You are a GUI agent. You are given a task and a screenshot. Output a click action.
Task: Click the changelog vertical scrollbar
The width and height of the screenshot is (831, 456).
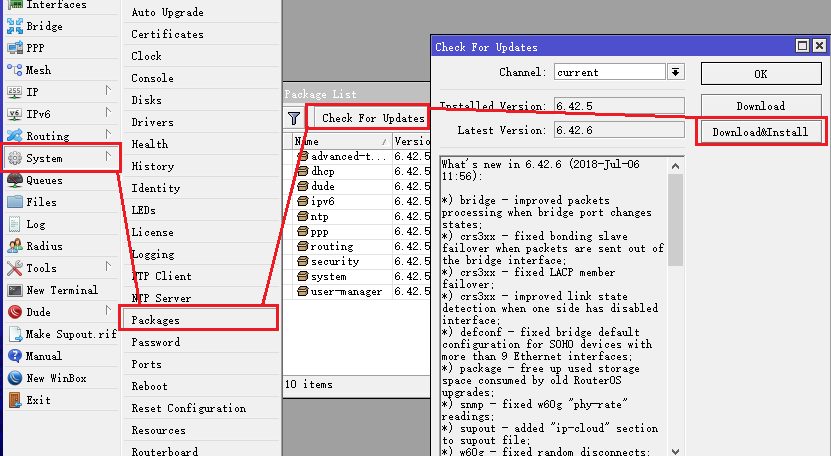[677, 300]
